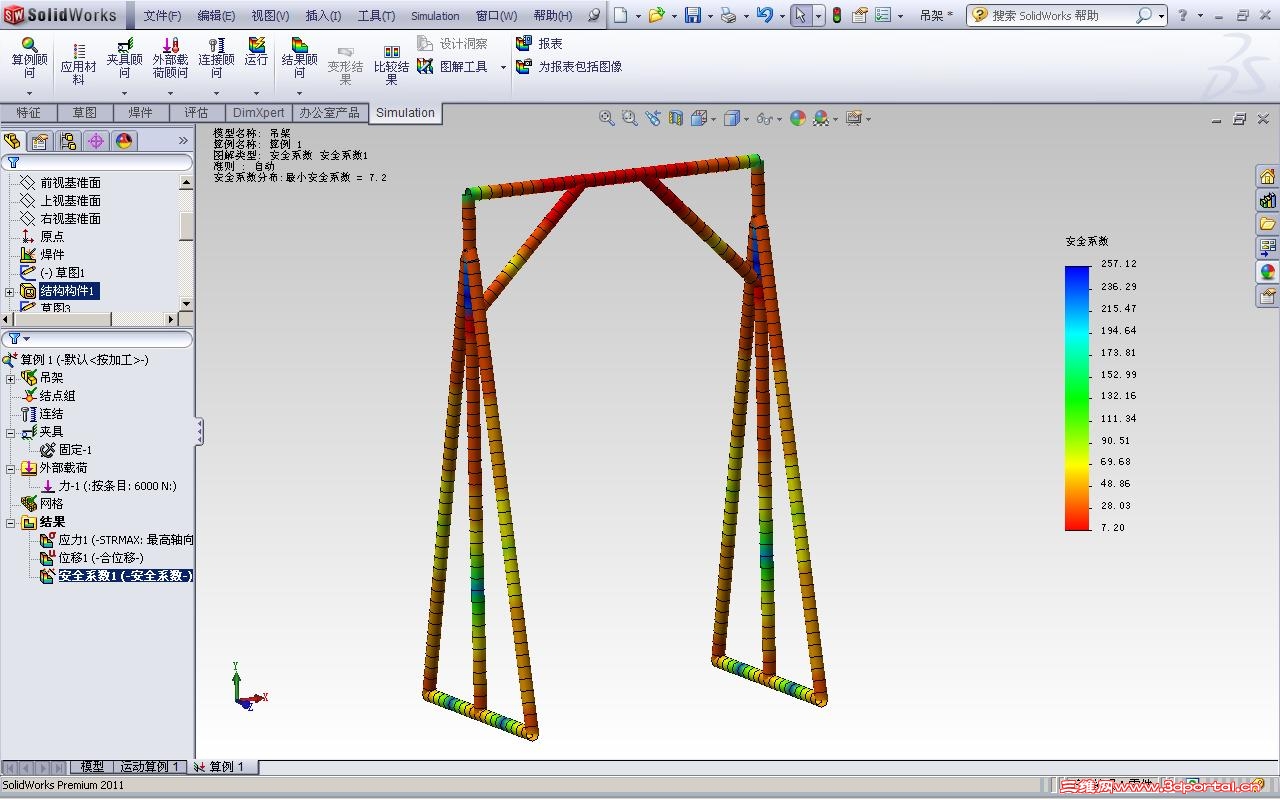Select 位移1 displacement result plot
The height and width of the screenshot is (800, 1280).
point(92,558)
